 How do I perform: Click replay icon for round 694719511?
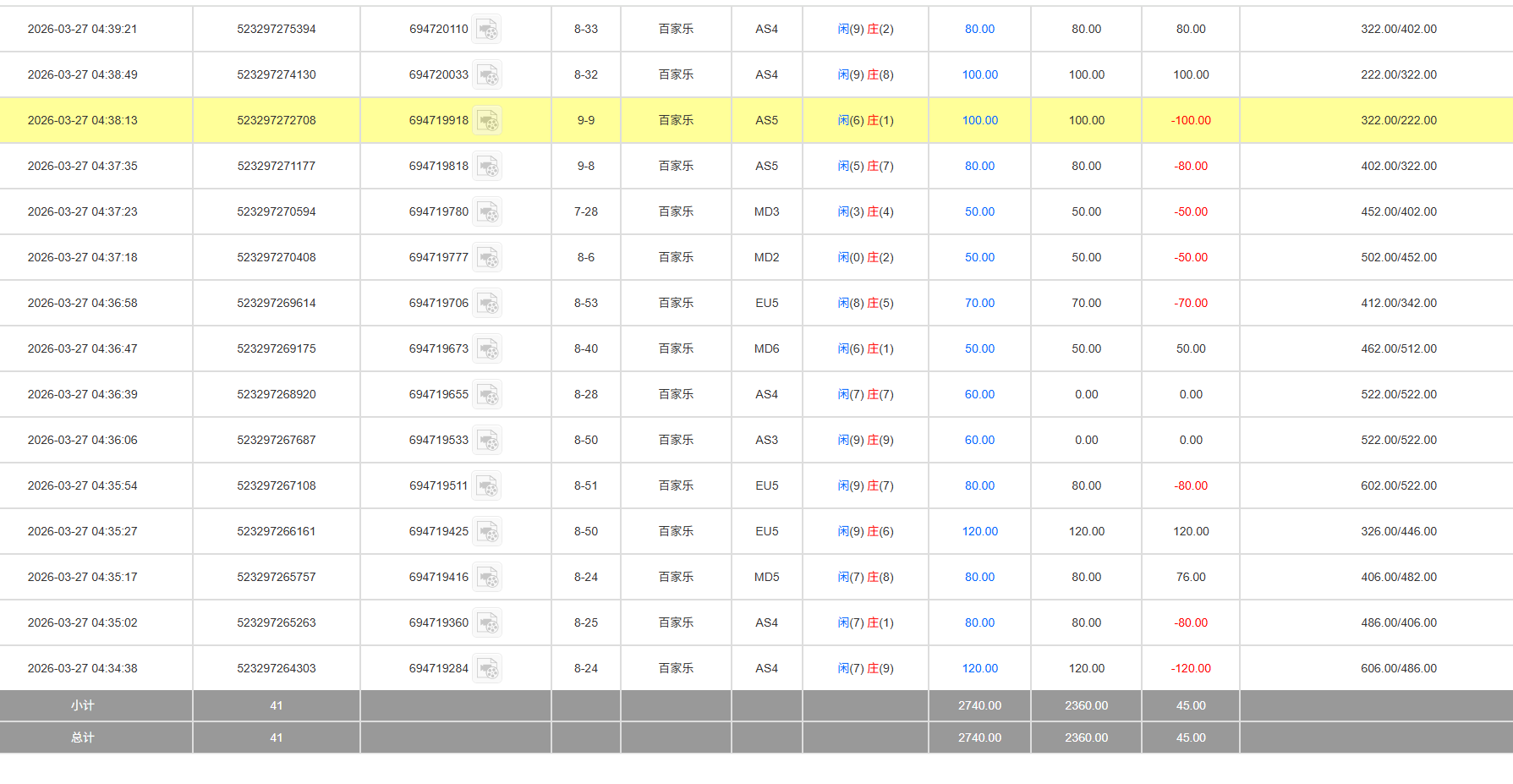(486, 486)
